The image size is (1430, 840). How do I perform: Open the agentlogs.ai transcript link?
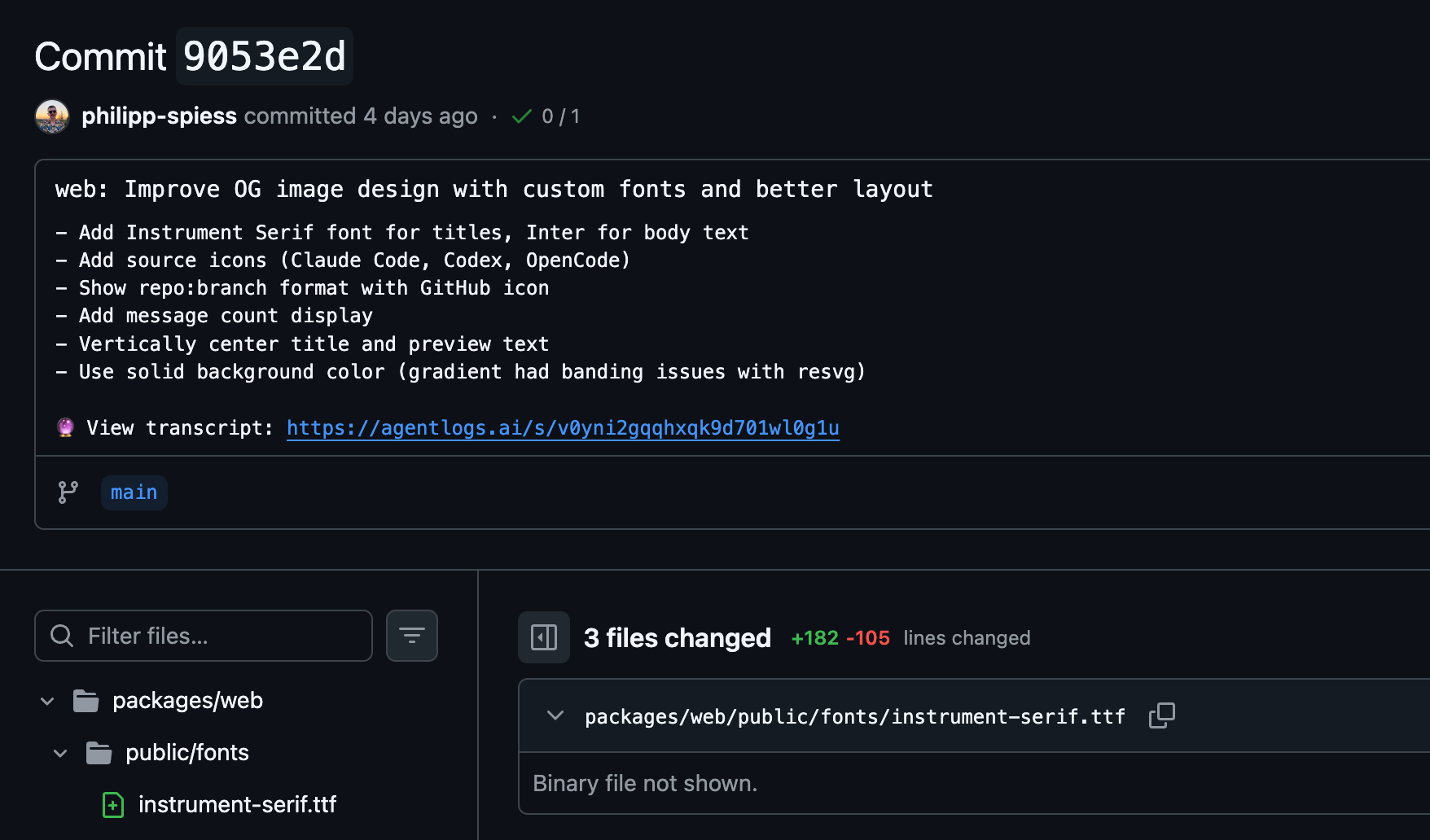click(x=562, y=427)
